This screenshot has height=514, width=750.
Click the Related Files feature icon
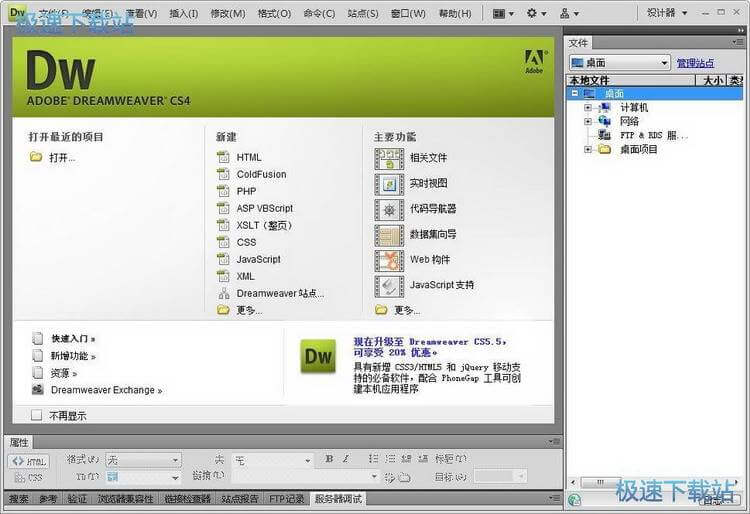(x=389, y=159)
